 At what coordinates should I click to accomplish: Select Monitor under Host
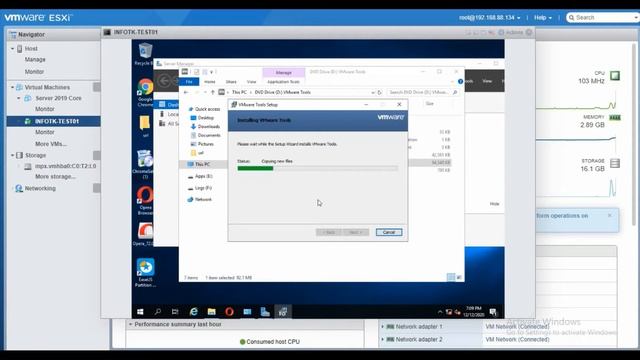(34, 72)
